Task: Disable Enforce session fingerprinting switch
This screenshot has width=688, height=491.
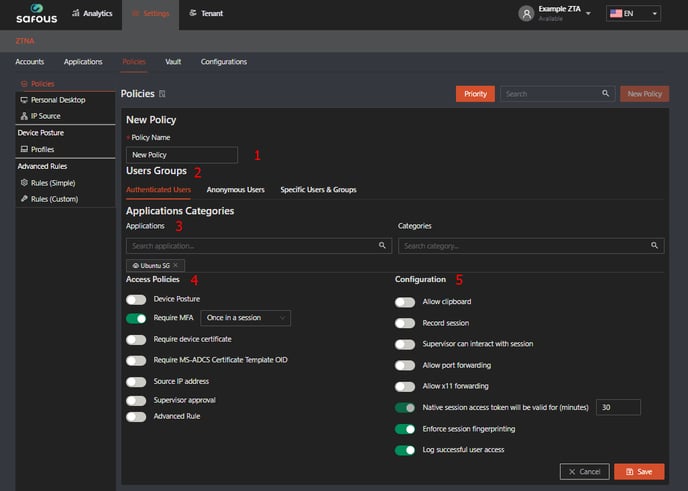Action: pos(405,429)
